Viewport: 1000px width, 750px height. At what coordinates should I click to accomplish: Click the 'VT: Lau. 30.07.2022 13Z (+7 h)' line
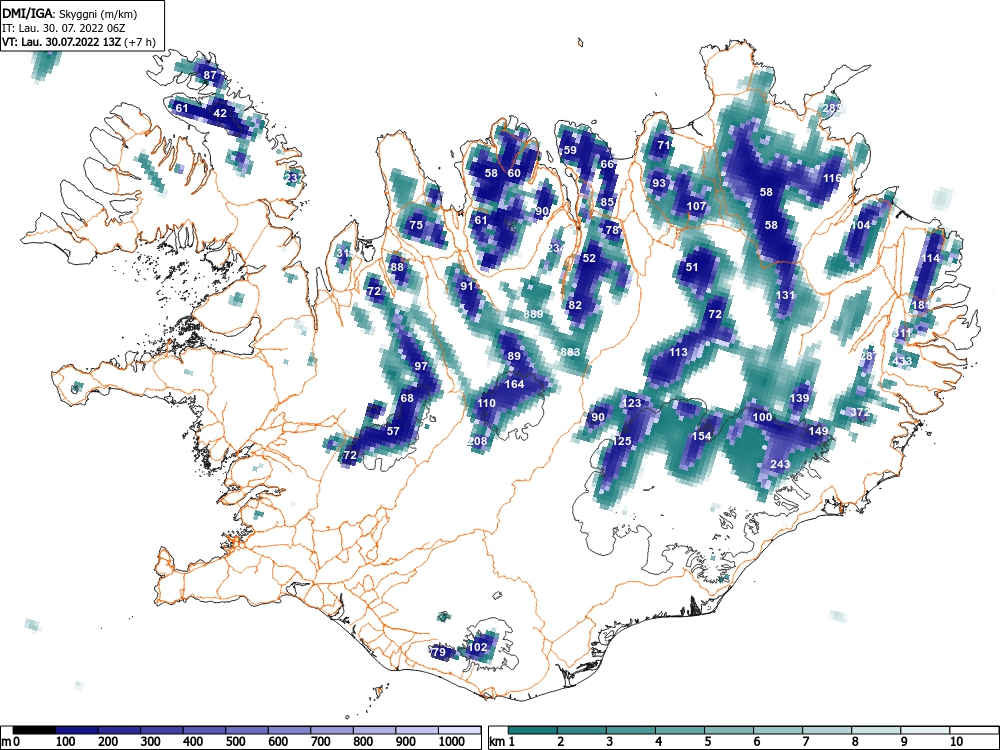[x=78, y=42]
